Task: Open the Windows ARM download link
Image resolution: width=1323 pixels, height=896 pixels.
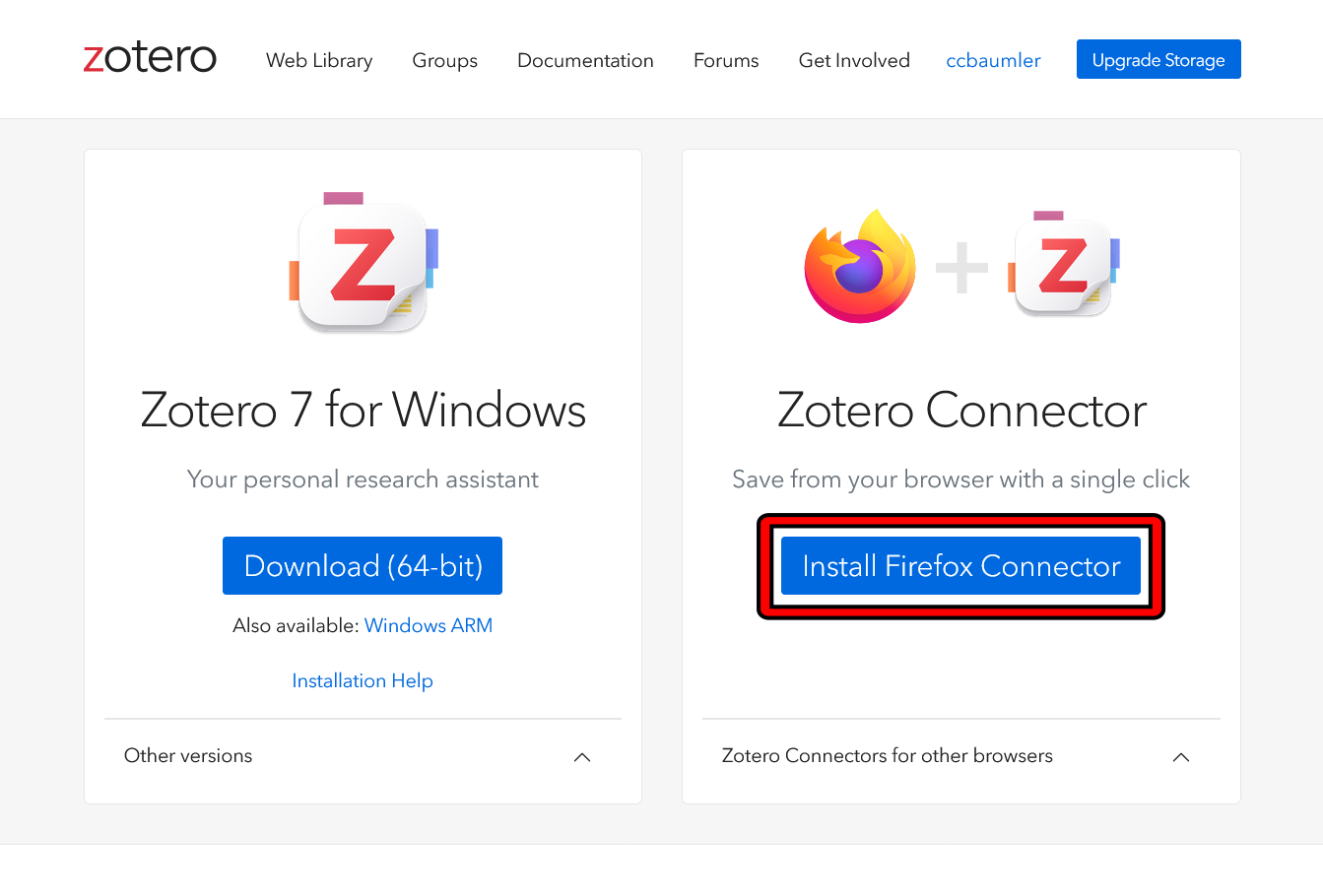Action: pyautogui.click(x=429, y=625)
